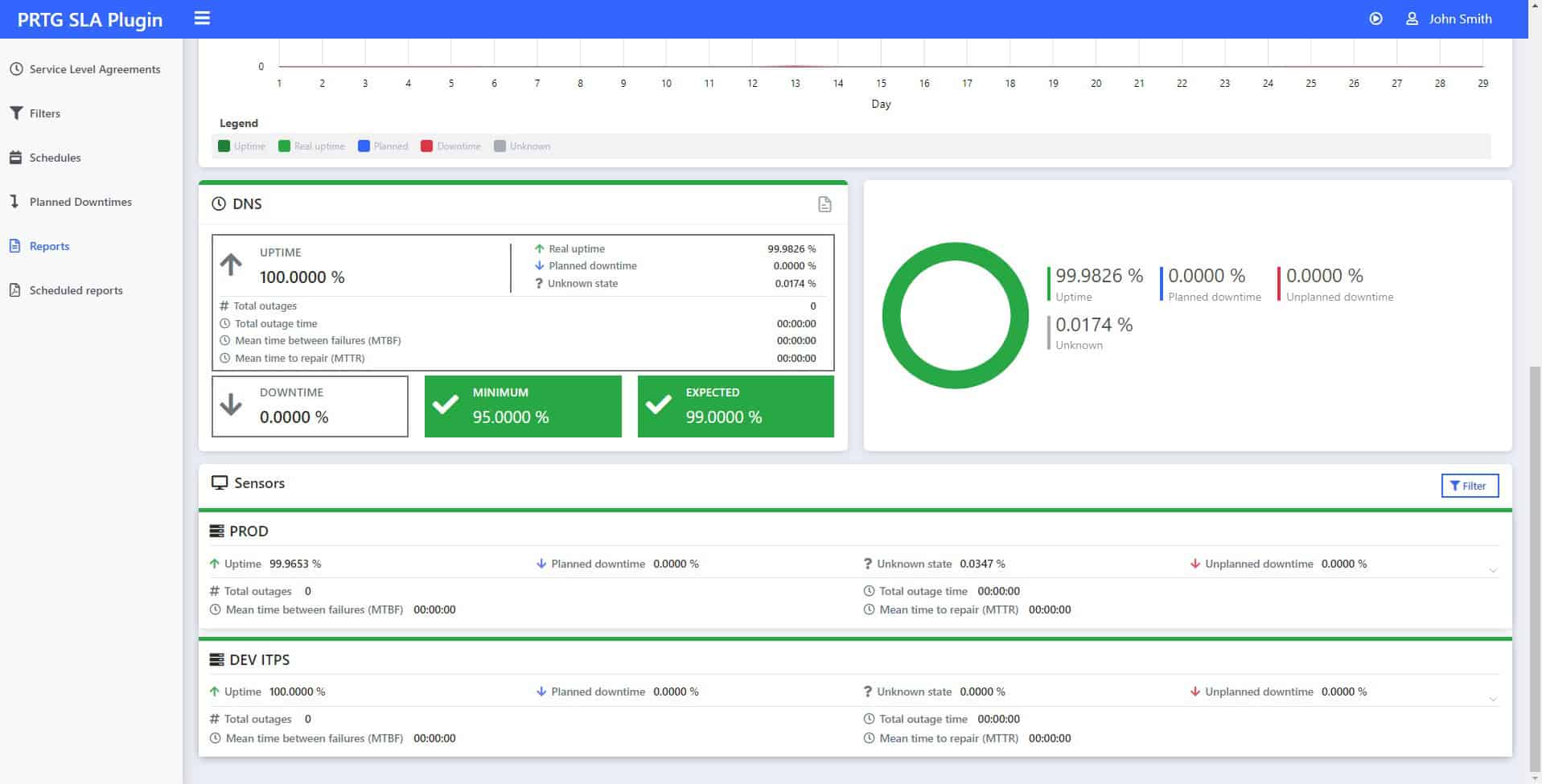Click the PRTG SLA Plugin logo title
1542x784 pixels.
click(90, 19)
